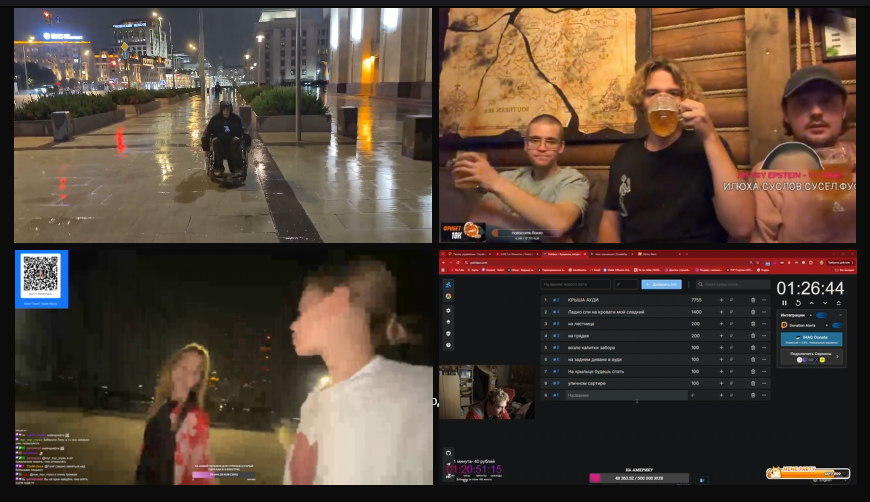
Task: Switch to the first Donation panel tab
Action: pyautogui.click(x=468, y=254)
